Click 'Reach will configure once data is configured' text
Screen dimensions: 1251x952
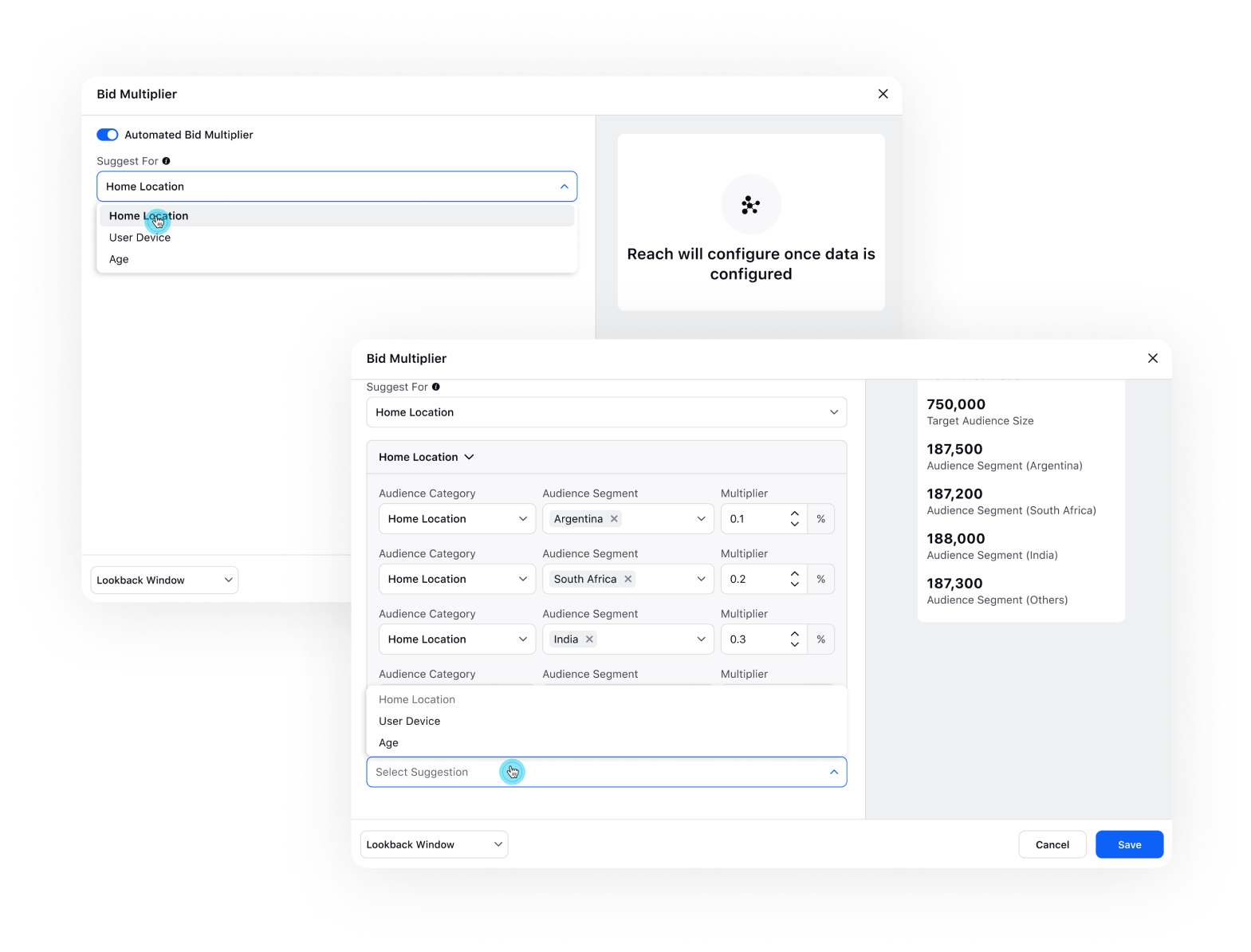[x=750, y=264]
